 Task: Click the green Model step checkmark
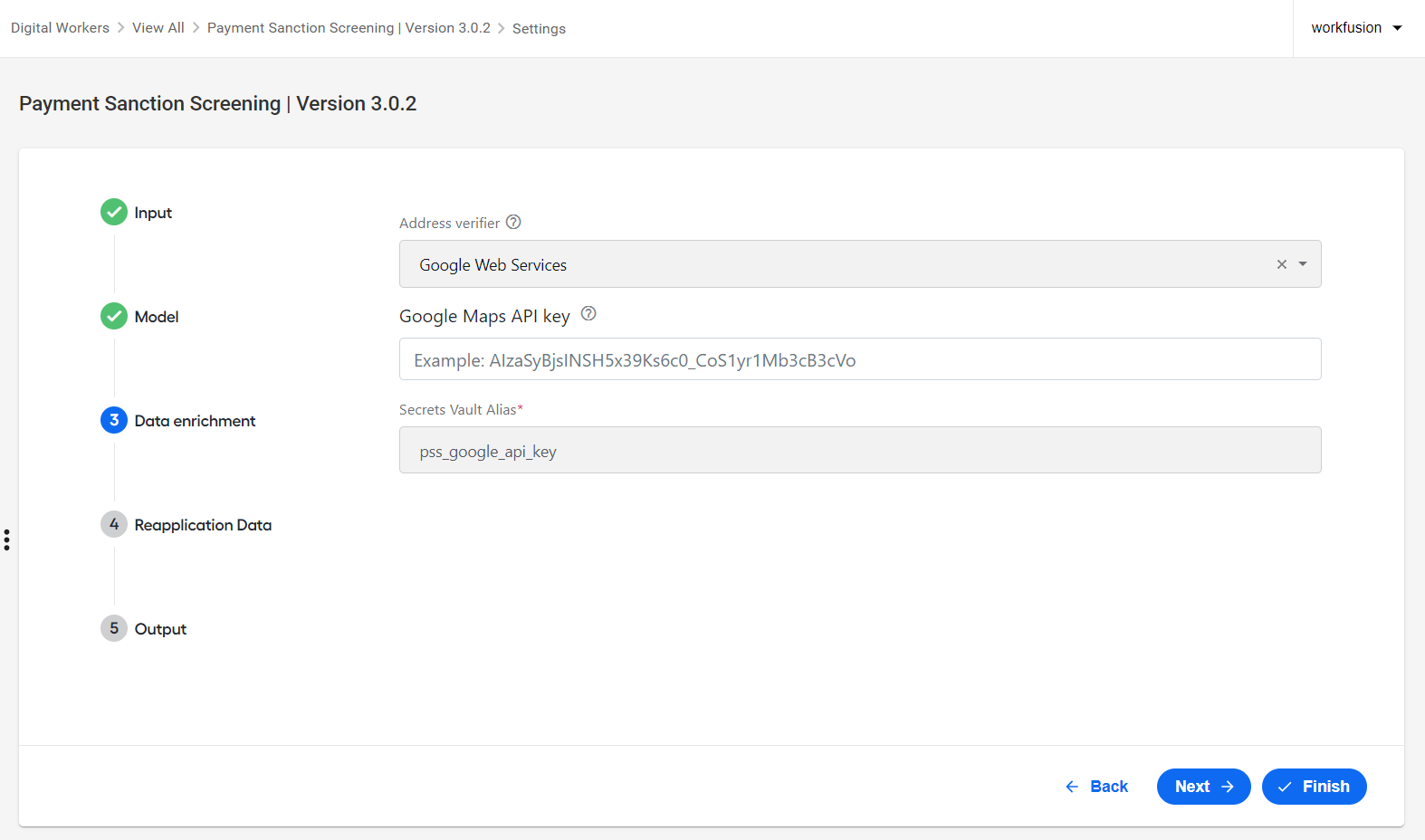click(x=114, y=316)
